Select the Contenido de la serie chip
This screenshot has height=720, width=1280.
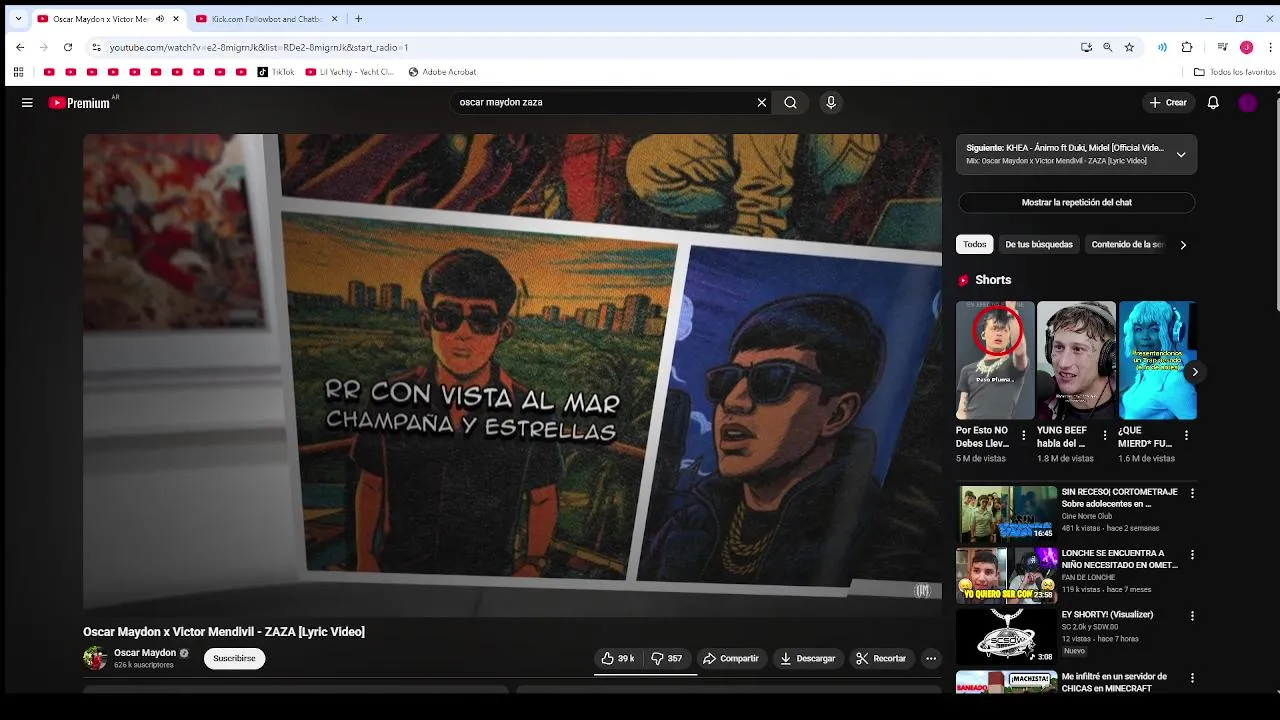(1127, 244)
